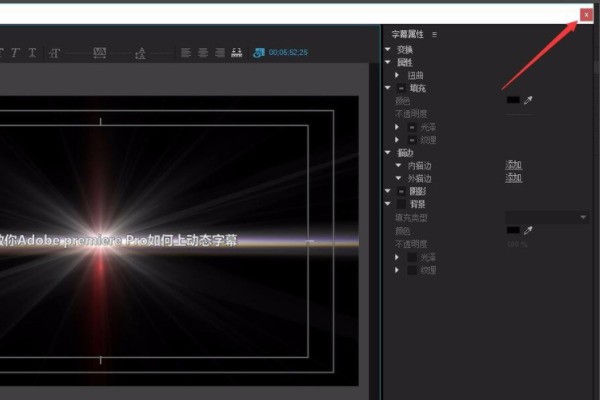Click 添加 next to 内描边
Viewport: 600px width, 400px height.
(x=514, y=164)
